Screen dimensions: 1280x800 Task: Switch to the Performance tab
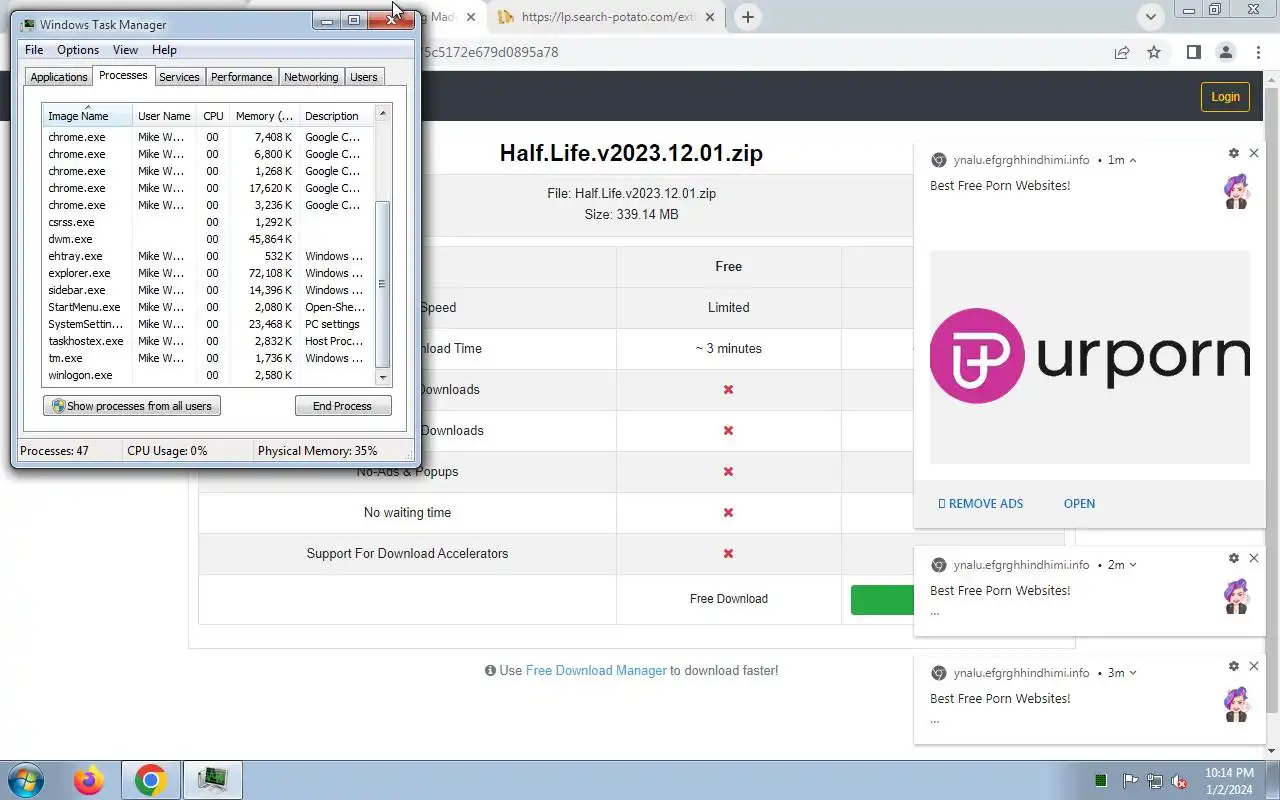(x=241, y=77)
